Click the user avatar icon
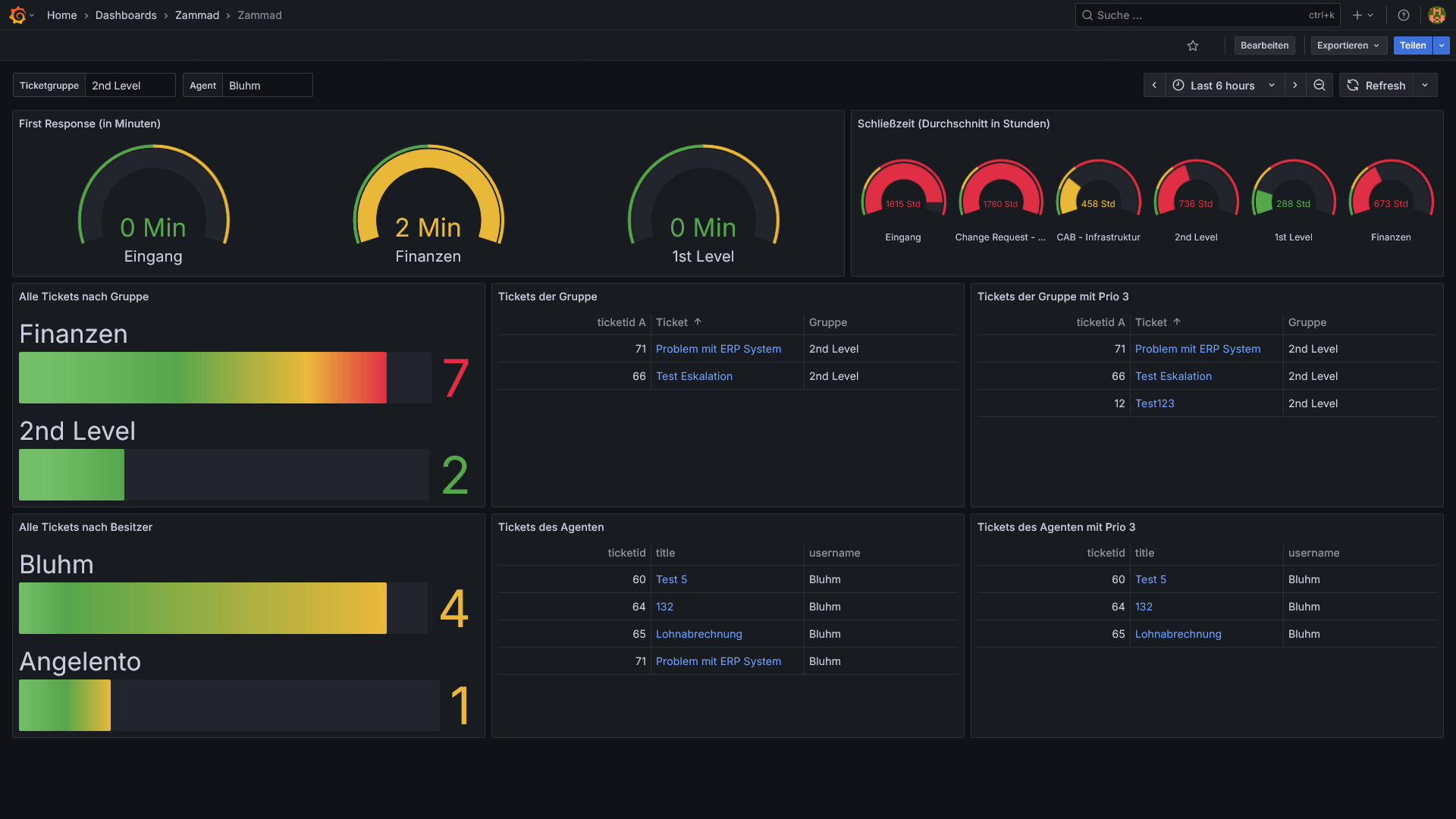The height and width of the screenshot is (819, 1456). pyautogui.click(x=1436, y=15)
